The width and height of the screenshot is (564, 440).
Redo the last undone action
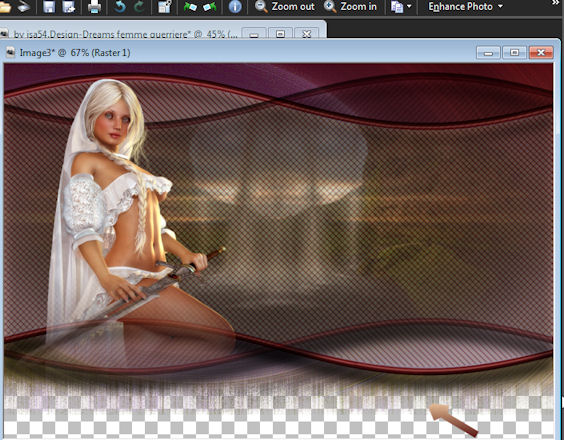tap(139, 6)
